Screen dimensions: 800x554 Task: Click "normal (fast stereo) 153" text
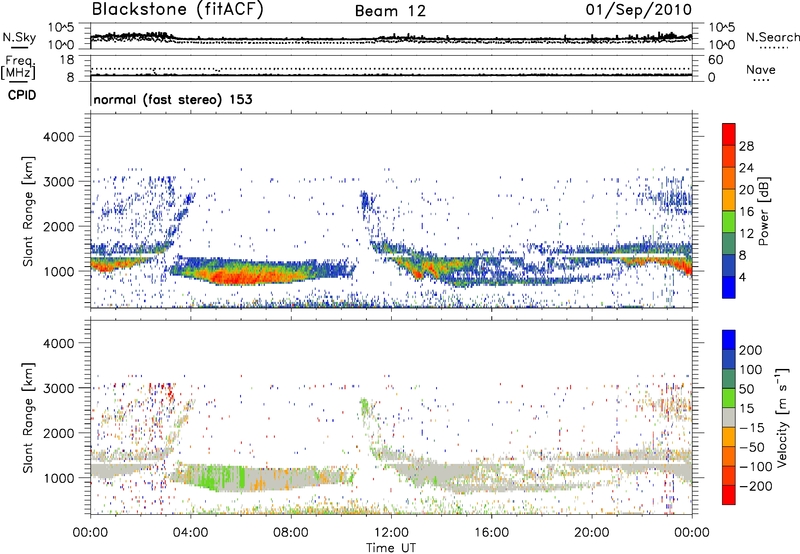point(173,99)
